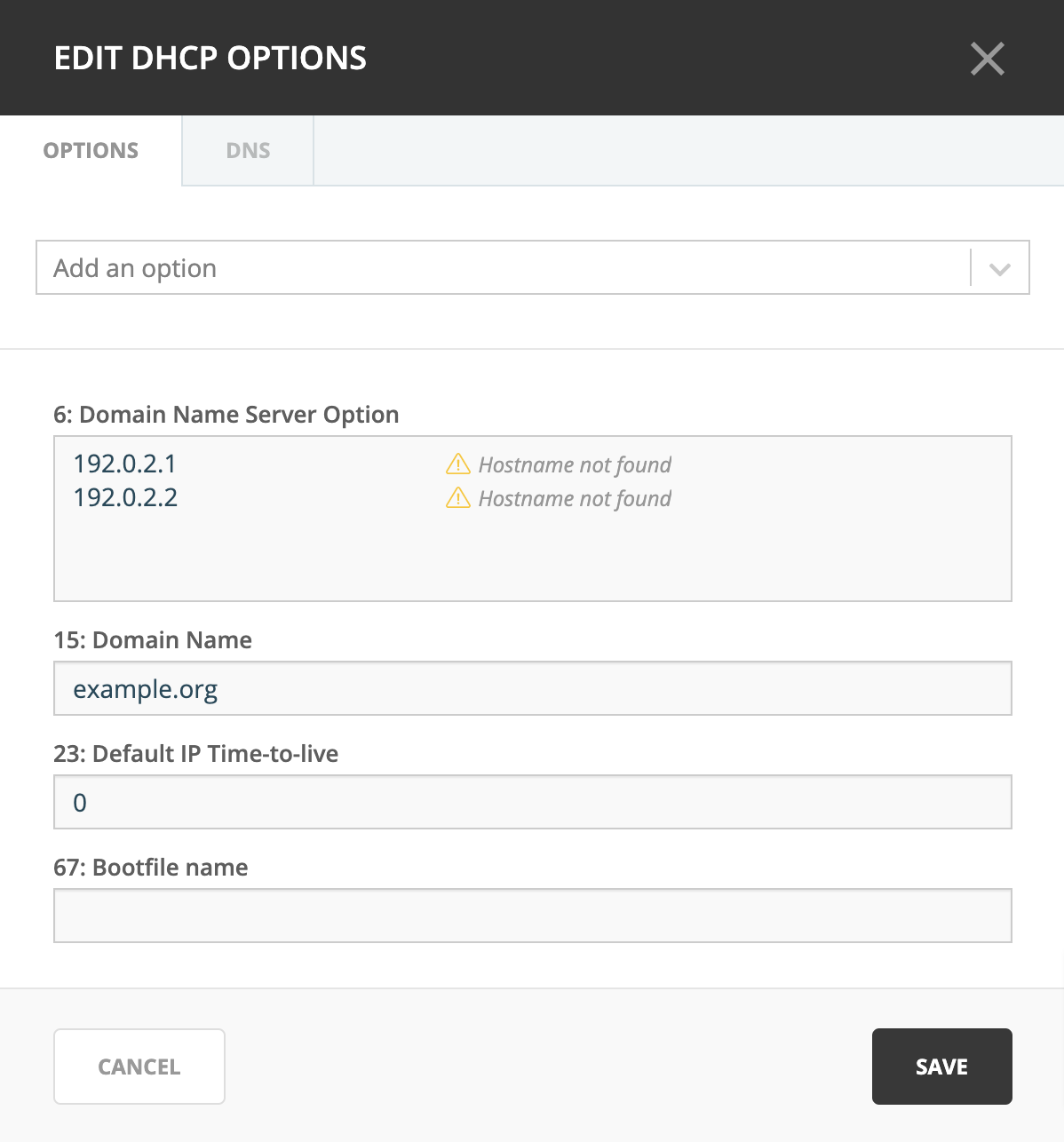Switch to the DNS tab
The width and height of the screenshot is (1064, 1142).
coord(248,150)
